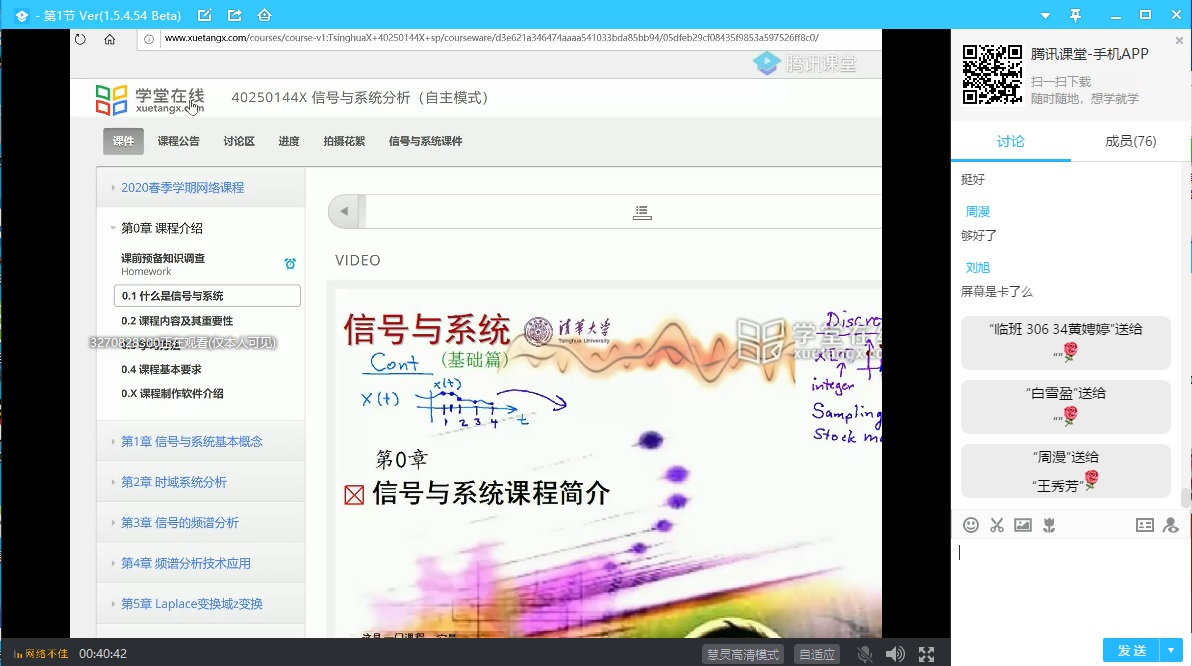Toggle the muted microphone icon
The height and width of the screenshot is (666, 1192).
point(865,654)
